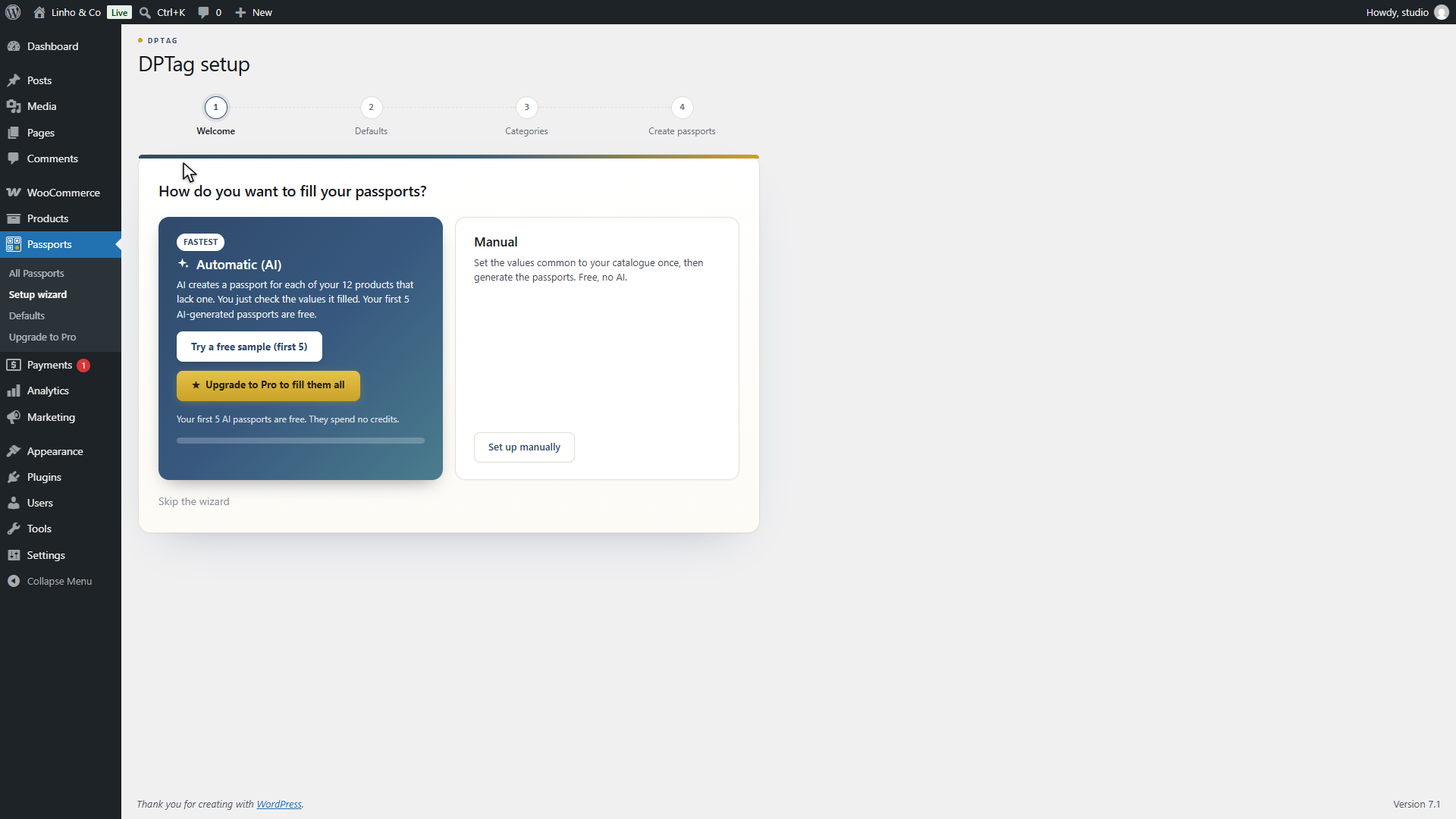Click the Products archive icon
The height and width of the screenshot is (819, 1456).
pos(14,218)
